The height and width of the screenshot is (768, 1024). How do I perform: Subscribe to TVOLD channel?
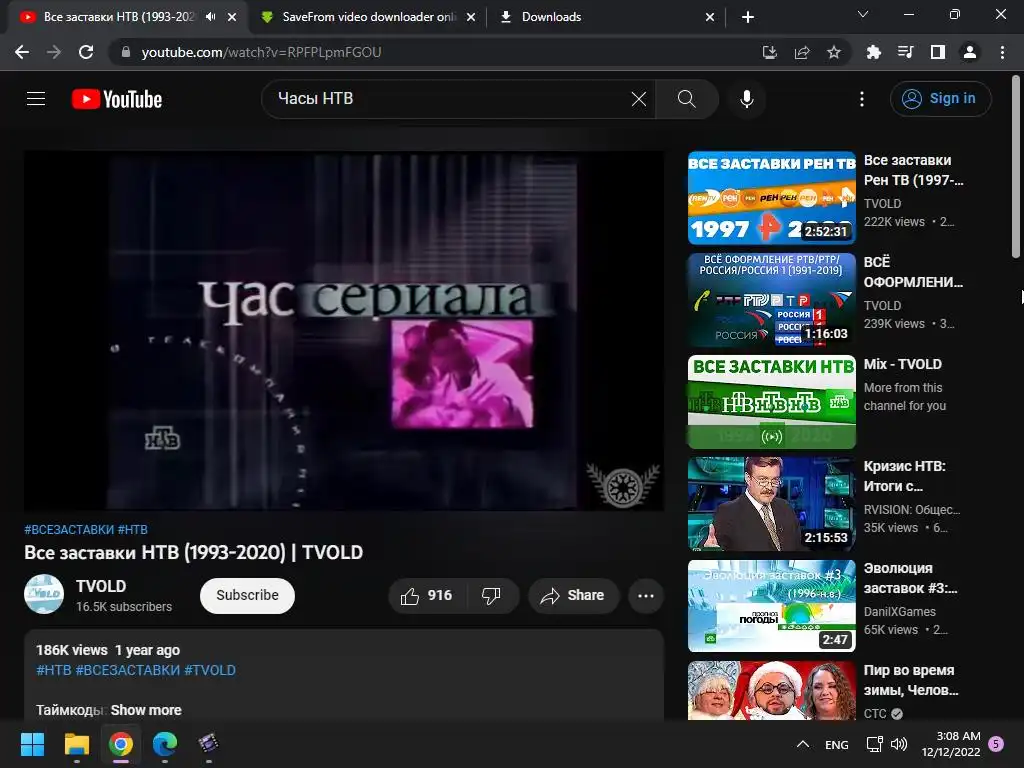[248, 596]
